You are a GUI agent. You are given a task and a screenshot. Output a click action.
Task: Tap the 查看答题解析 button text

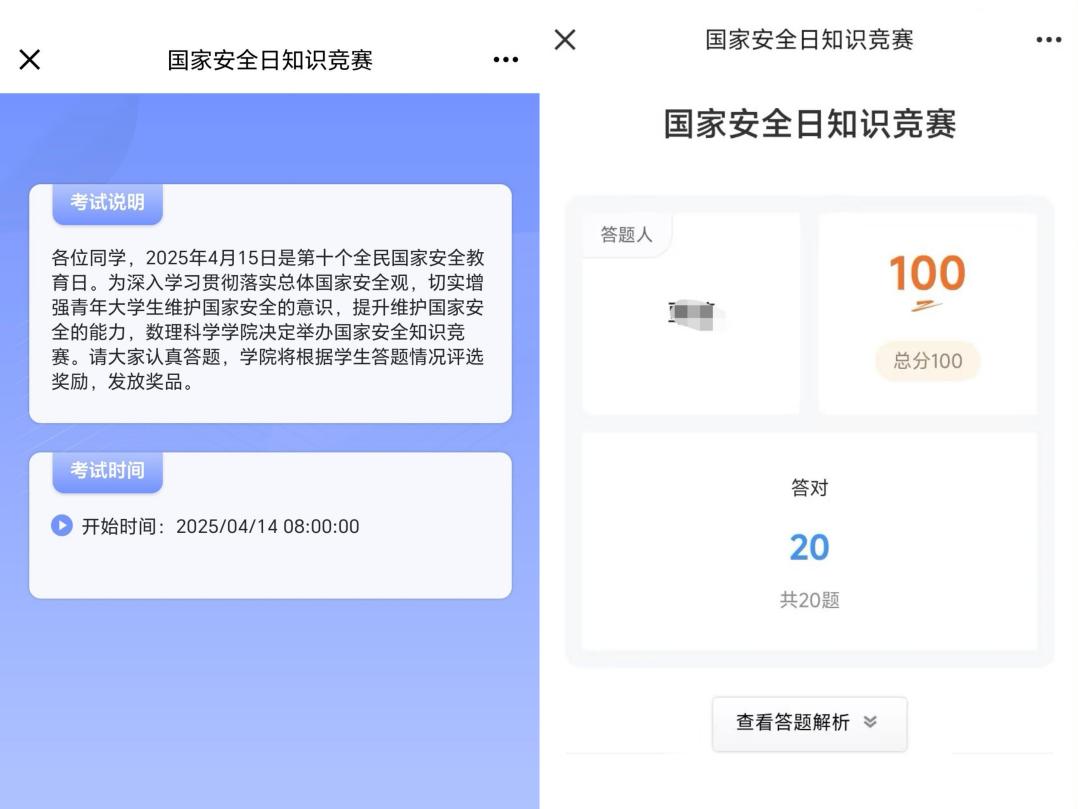coord(792,723)
